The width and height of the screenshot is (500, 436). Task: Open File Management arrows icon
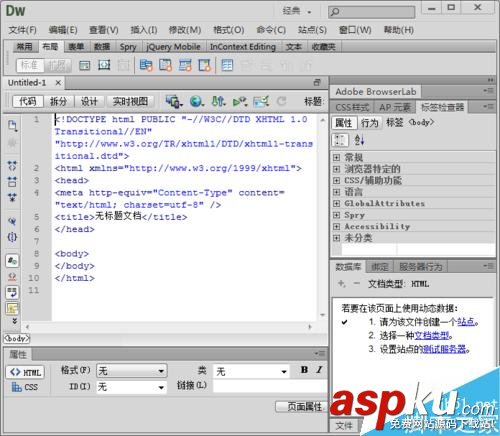218,101
